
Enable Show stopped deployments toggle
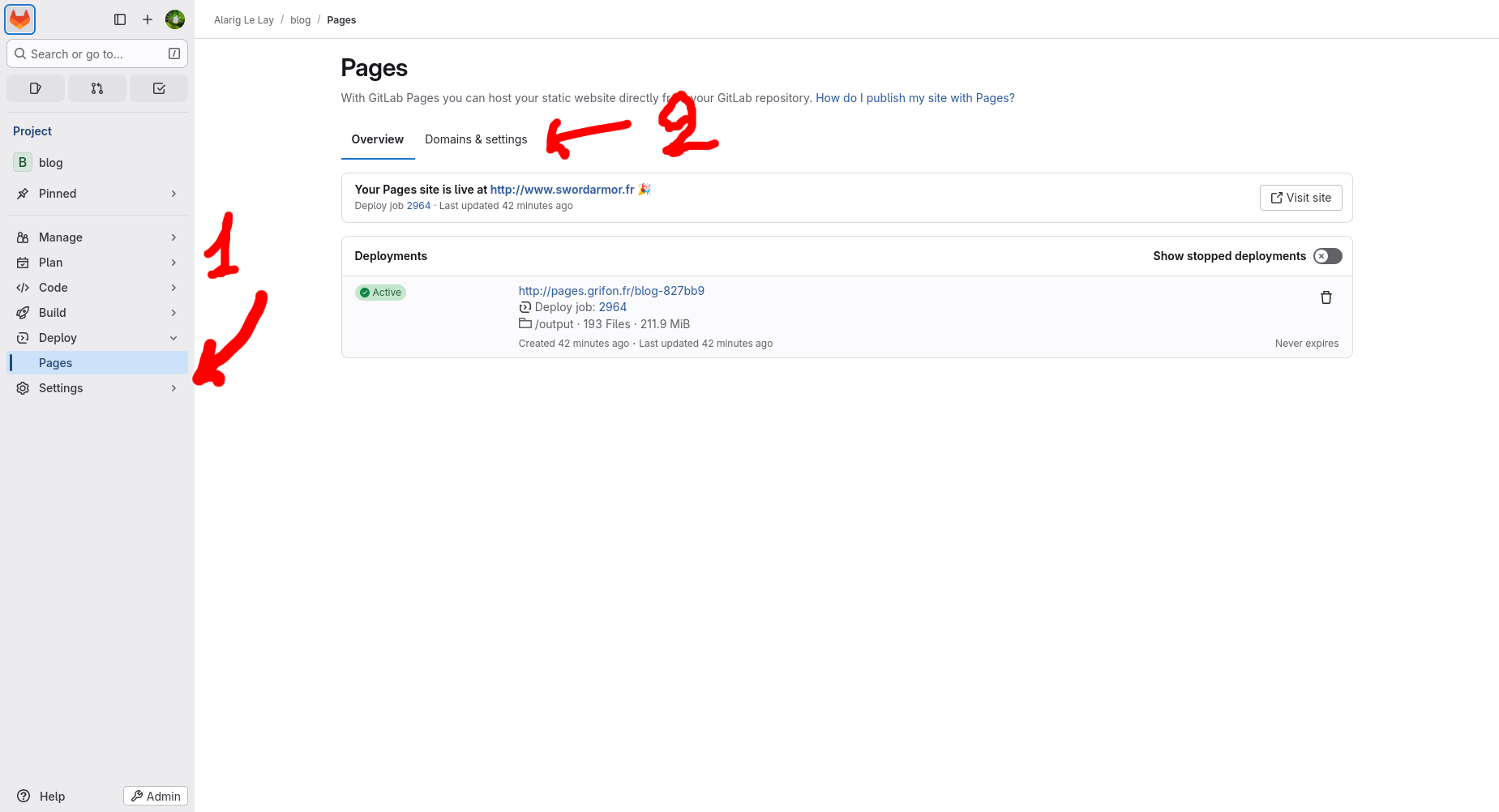tap(1327, 256)
